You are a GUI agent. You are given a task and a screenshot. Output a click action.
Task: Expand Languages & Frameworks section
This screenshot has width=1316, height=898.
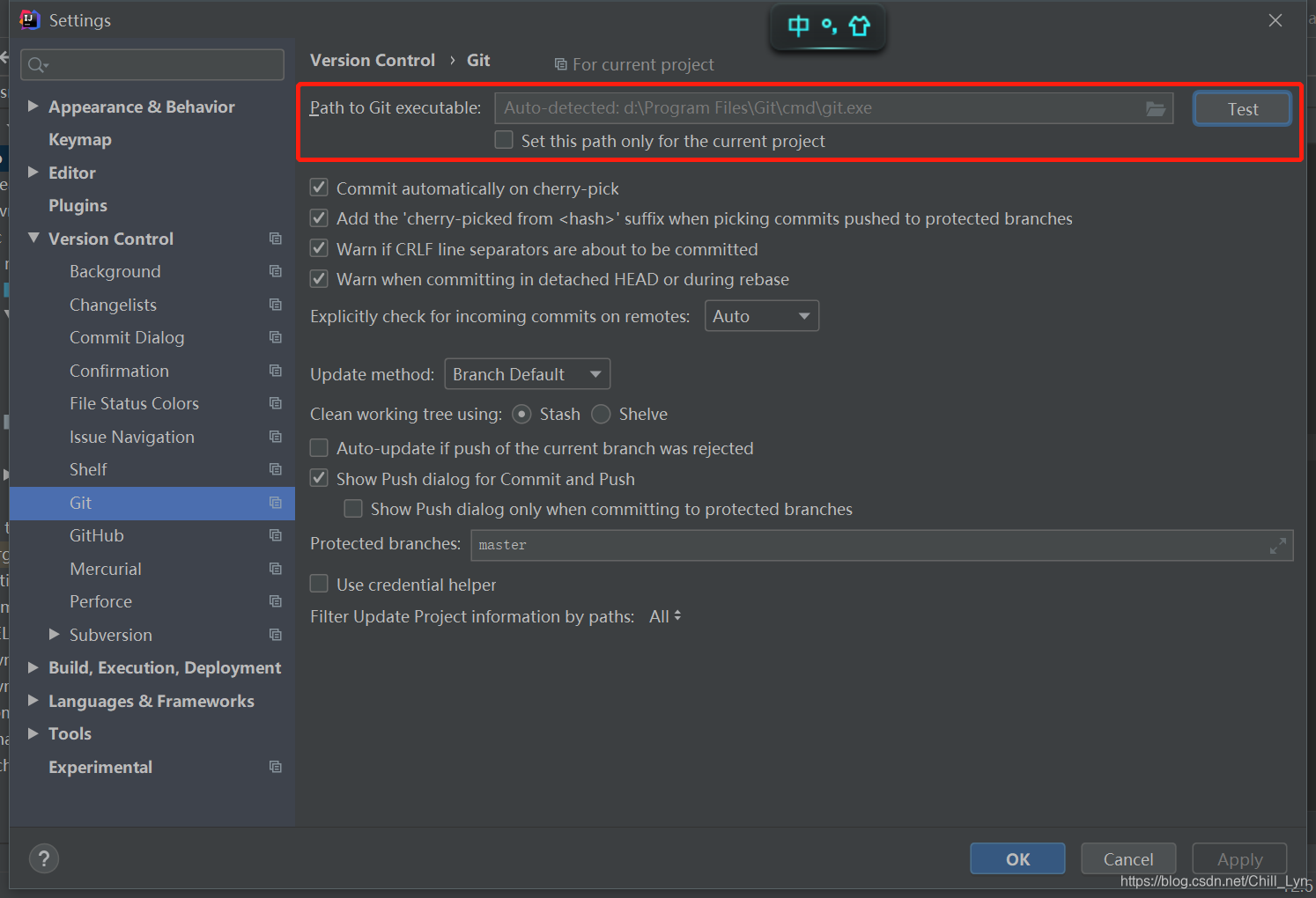(x=33, y=700)
